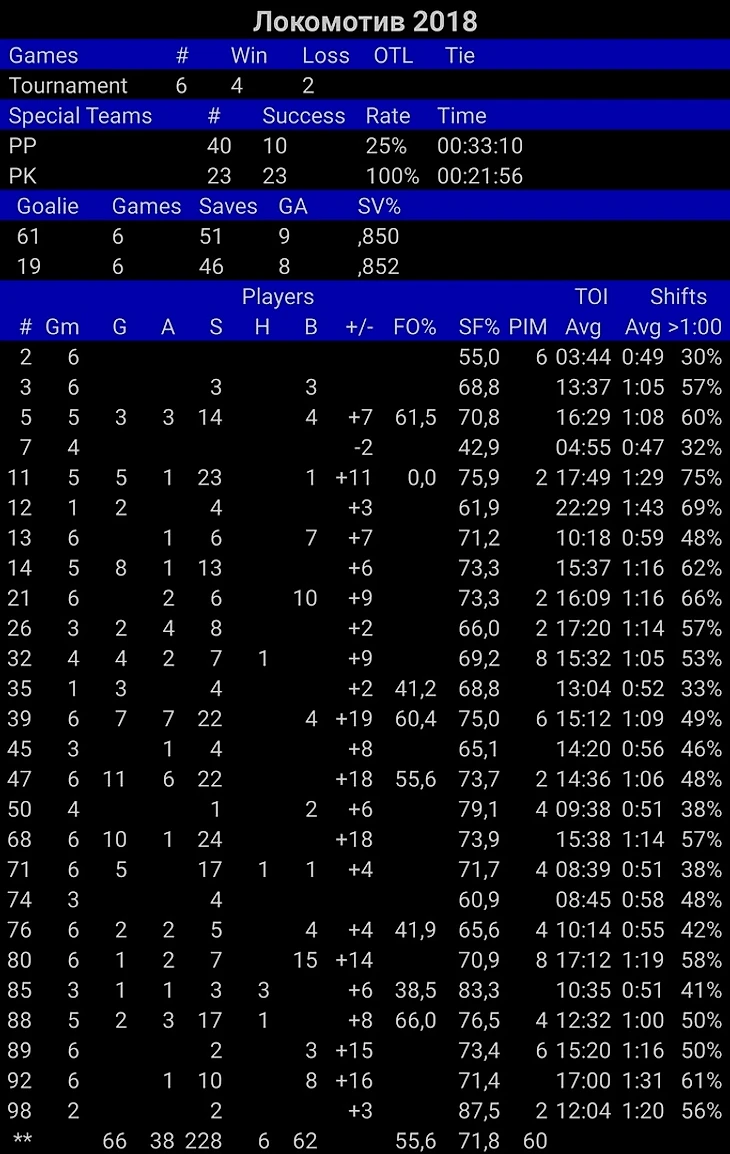
Task: Select the TOI header
Action: (591, 297)
